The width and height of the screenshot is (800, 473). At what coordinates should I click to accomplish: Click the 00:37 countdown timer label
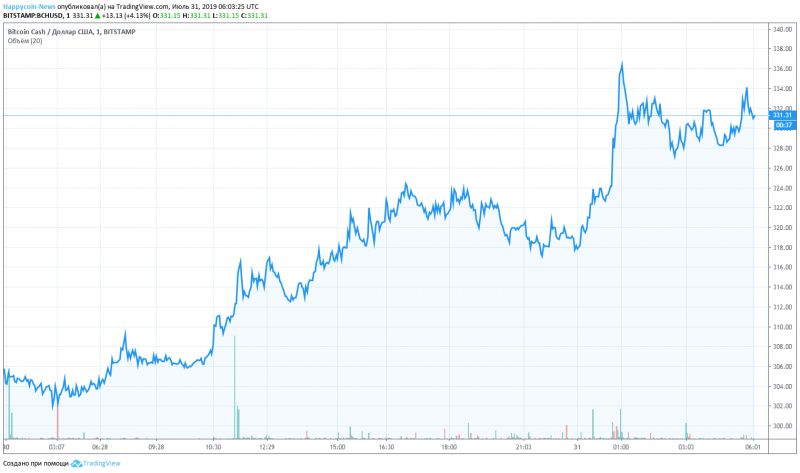[781, 124]
